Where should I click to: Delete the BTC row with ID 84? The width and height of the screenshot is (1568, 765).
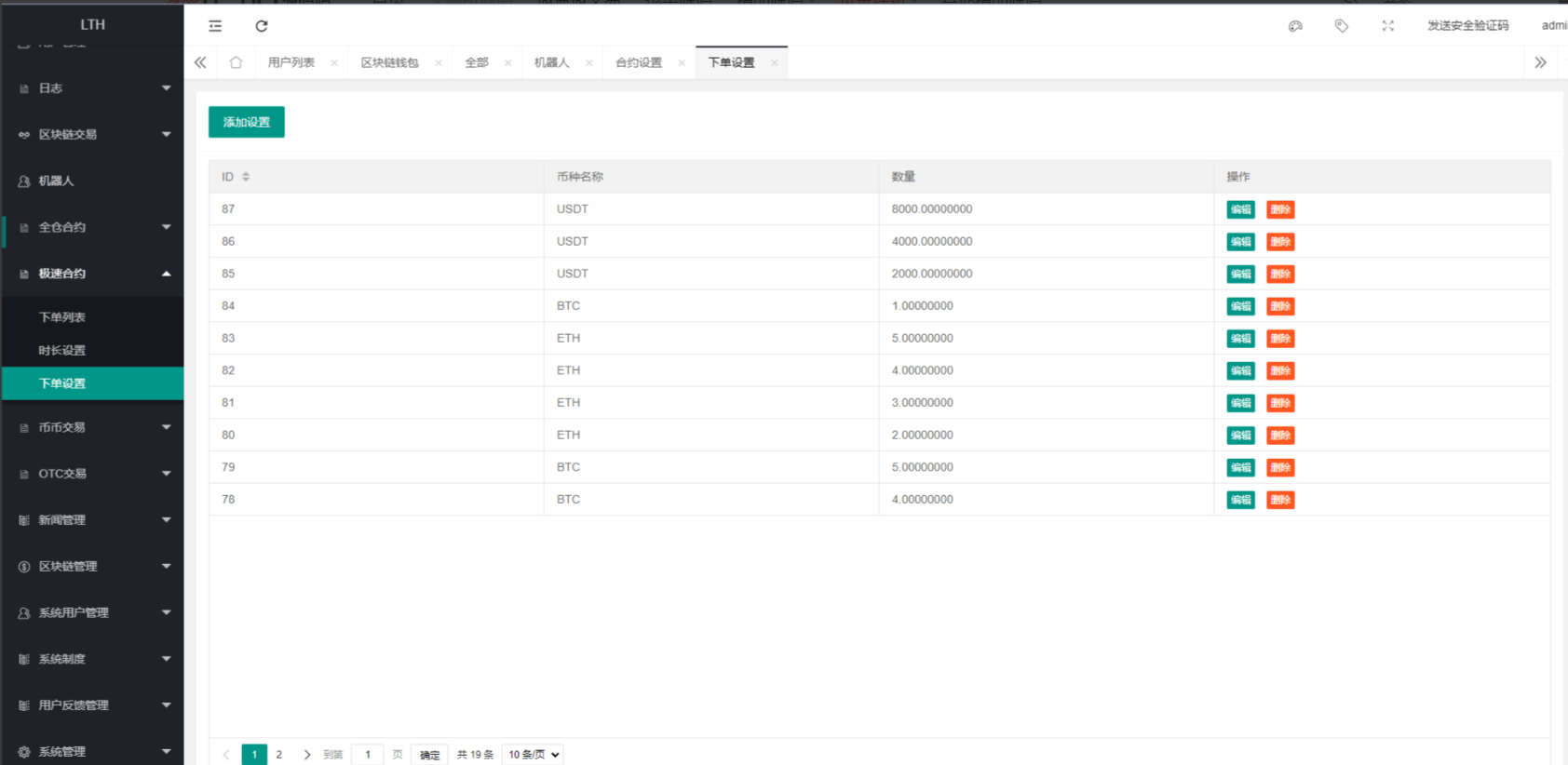[x=1280, y=306]
